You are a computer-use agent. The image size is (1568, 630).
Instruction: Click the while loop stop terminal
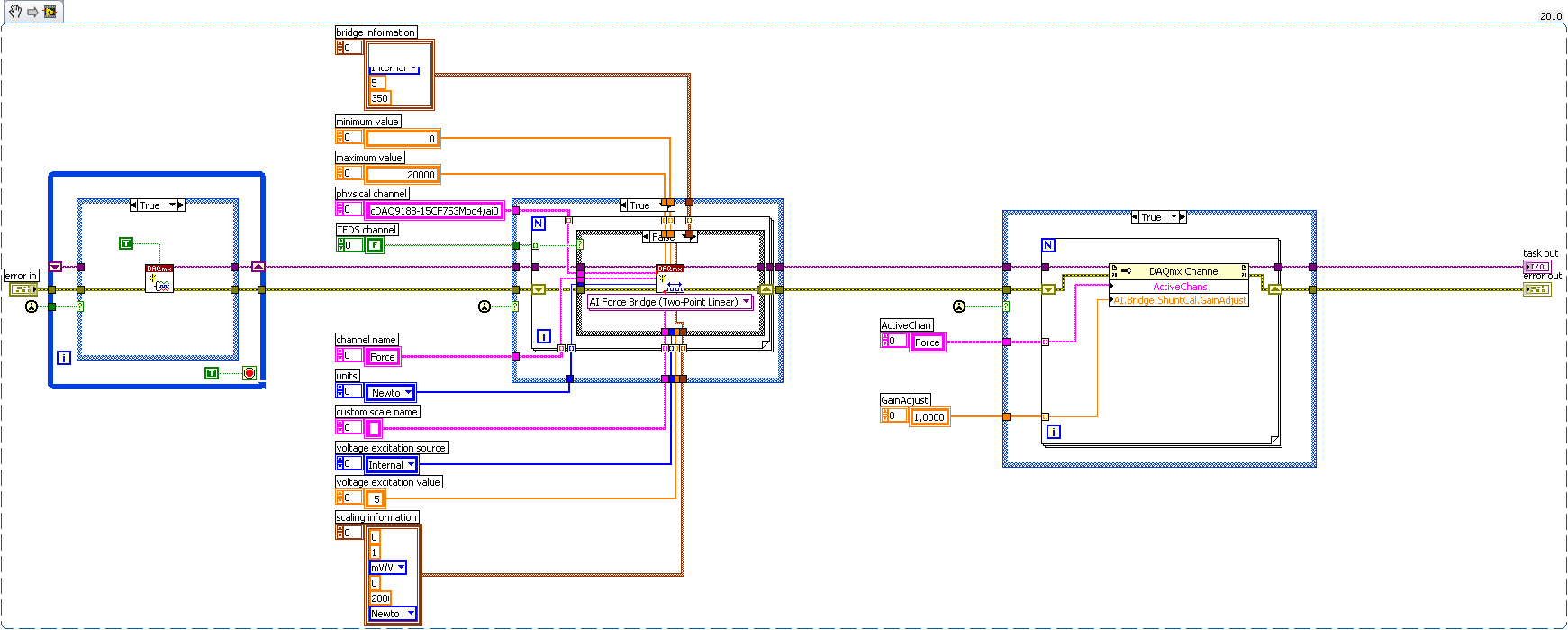[249, 373]
